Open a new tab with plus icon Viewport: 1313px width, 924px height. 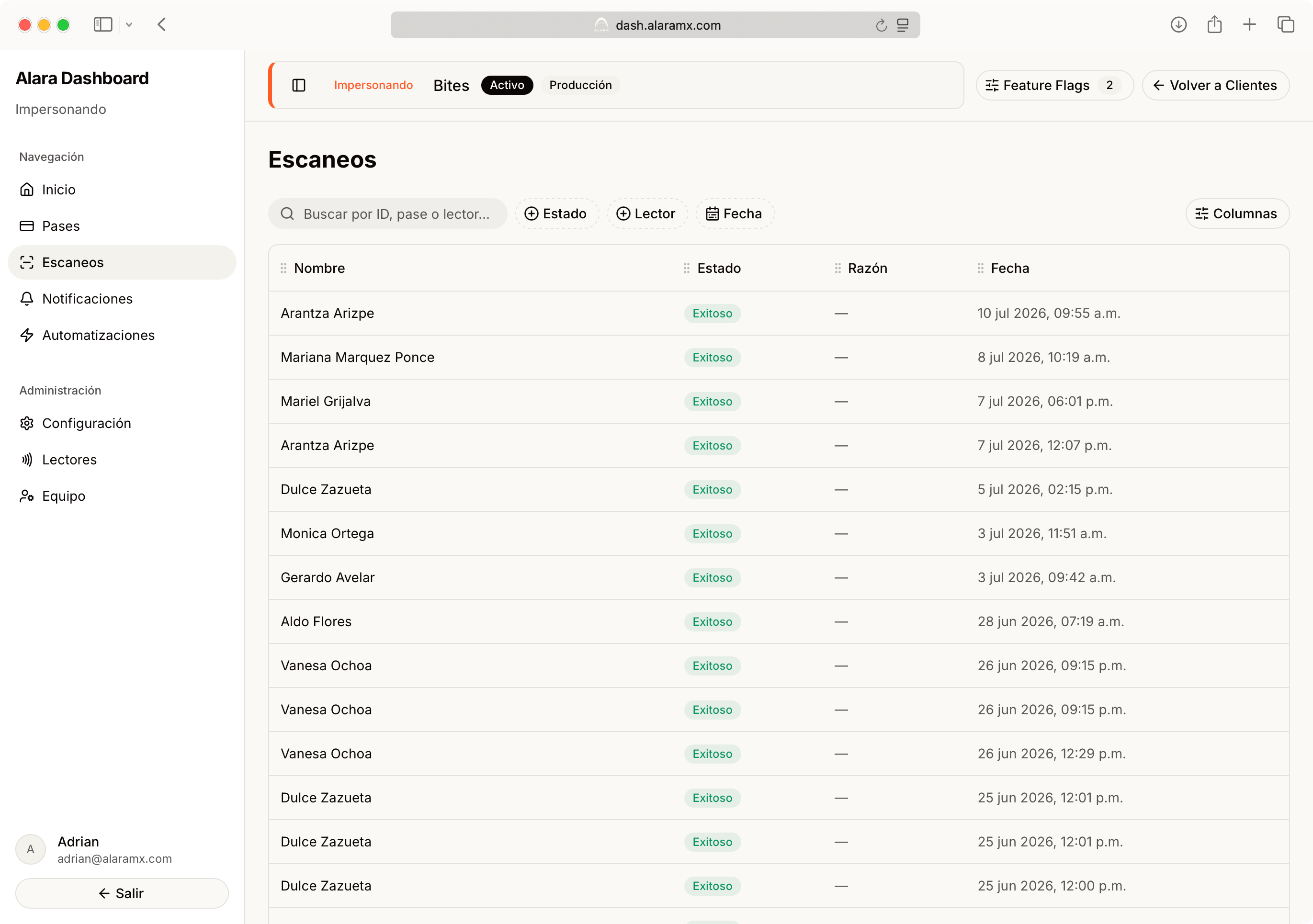pos(1249,24)
